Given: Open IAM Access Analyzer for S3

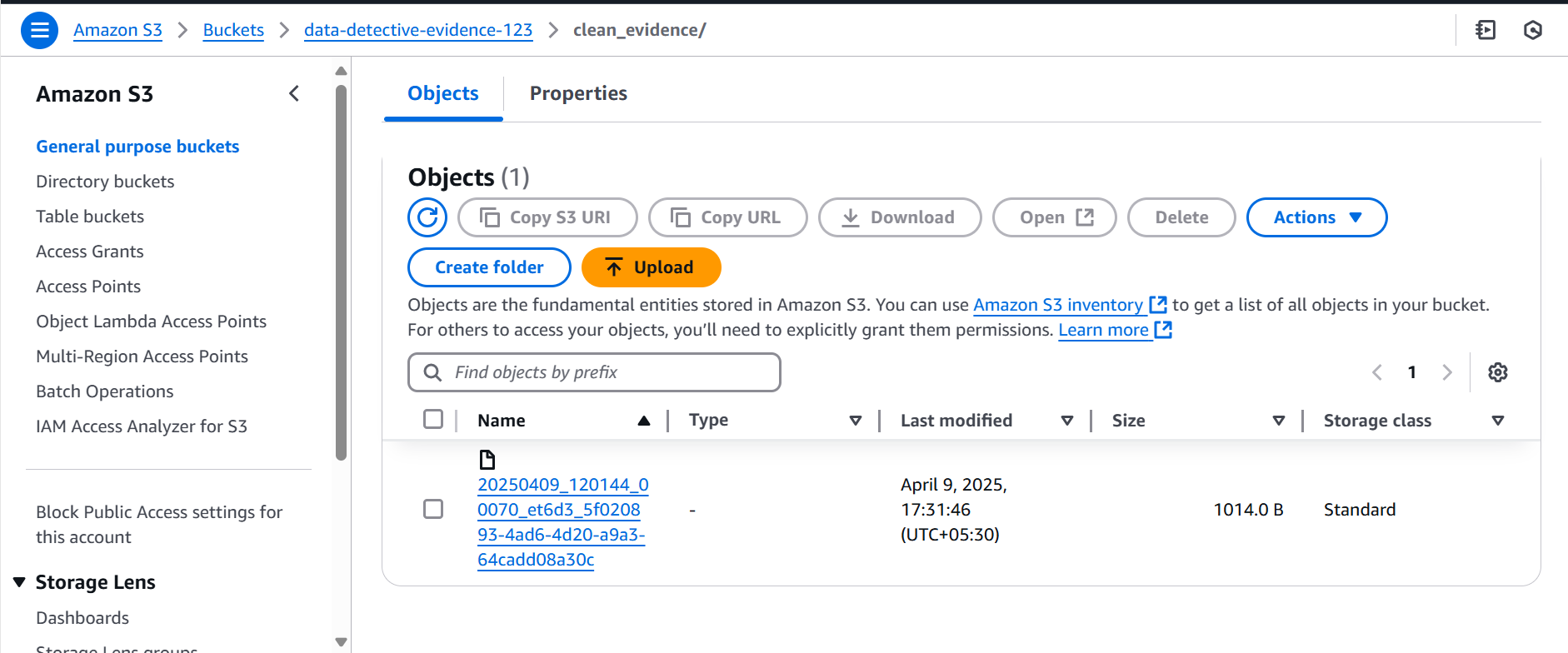Looking at the screenshot, I should click(142, 426).
